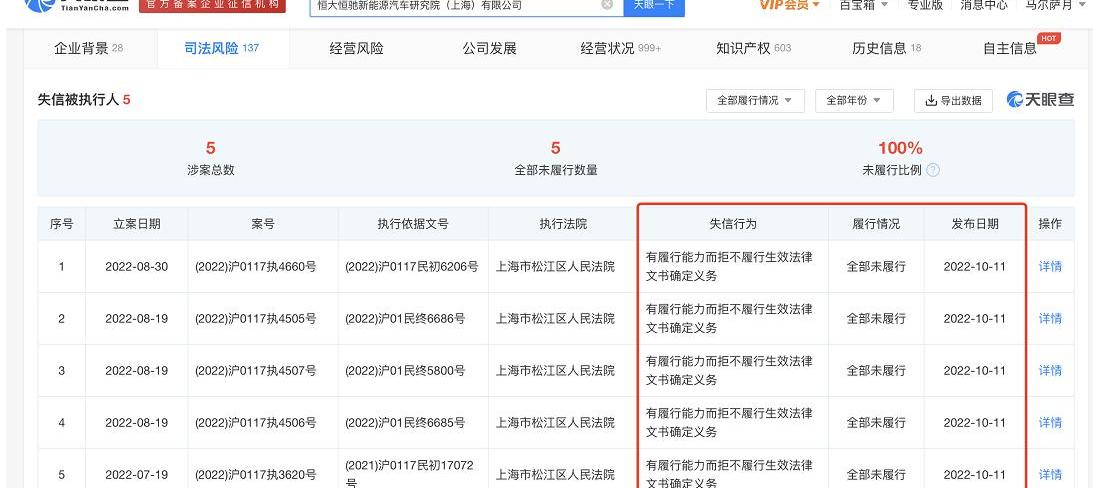Open 消息中心 in the top bar

(x=984, y=6)
